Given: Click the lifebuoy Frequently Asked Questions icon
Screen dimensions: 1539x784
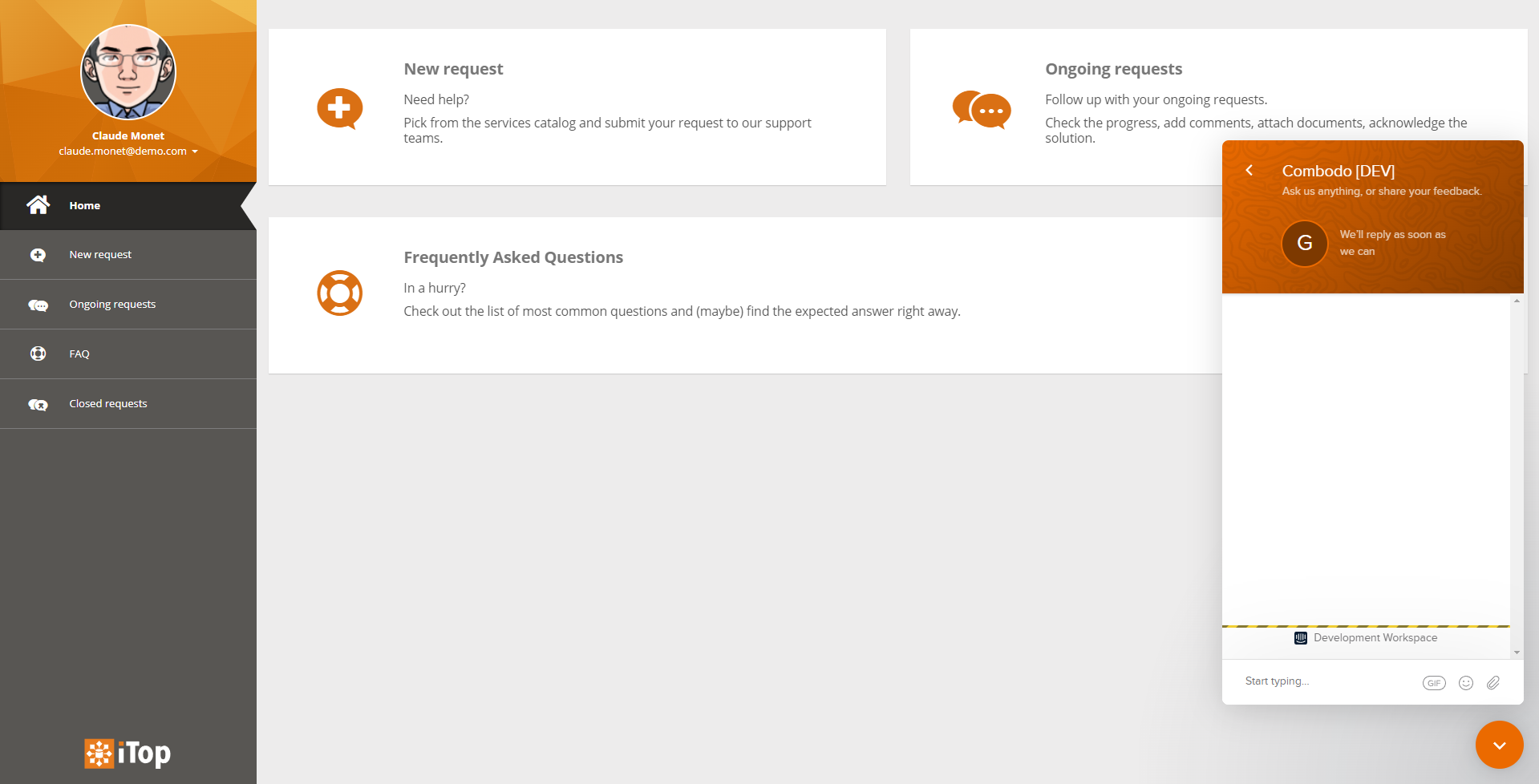Looking at the screenshot, I should tap(339, 293).
